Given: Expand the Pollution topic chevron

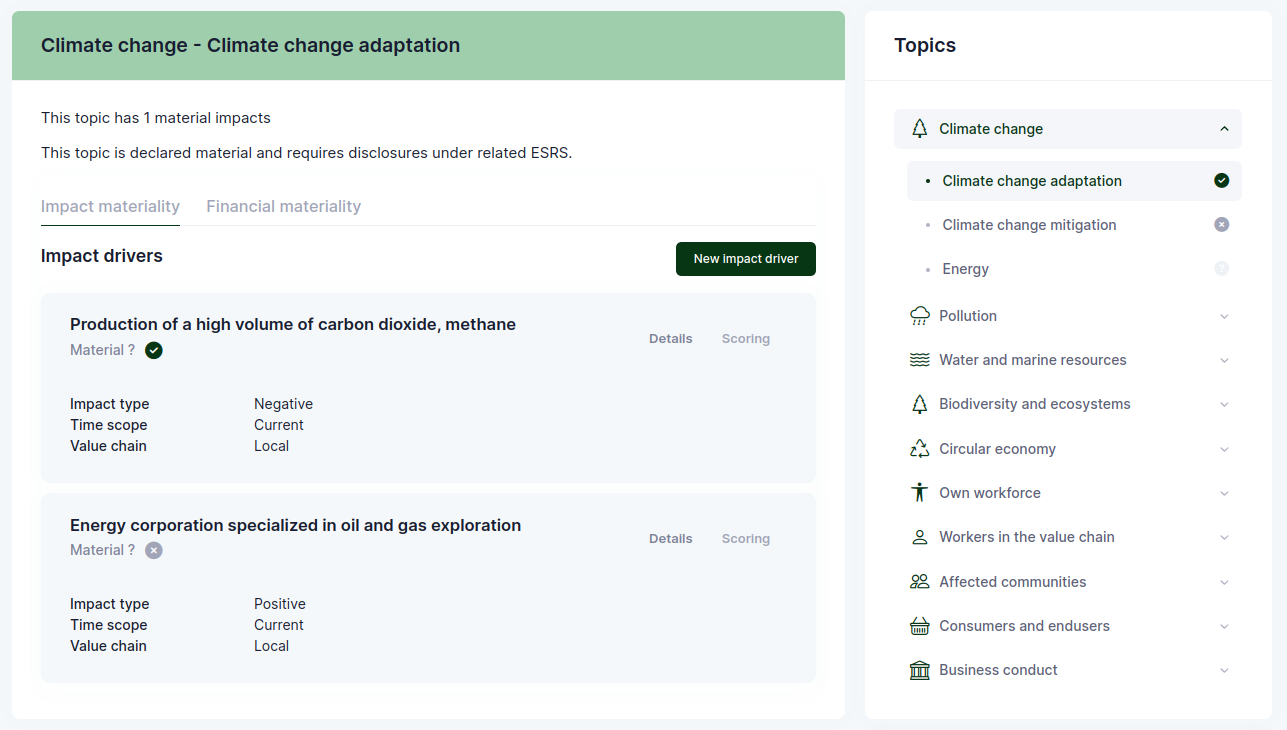Looking at the screenshot, I should 1224,316.
